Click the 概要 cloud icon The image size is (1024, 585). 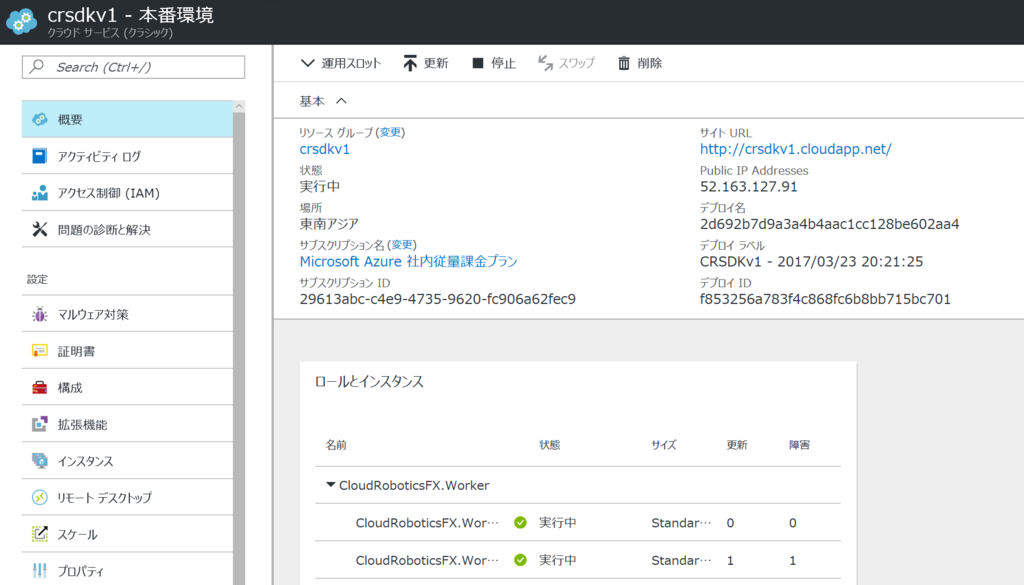[x=40, y=119]
